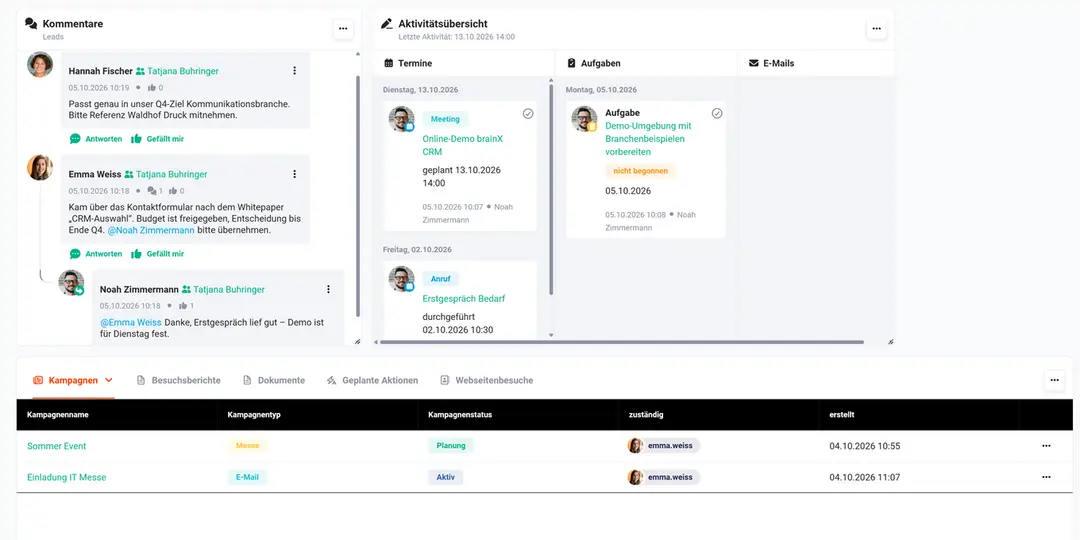Viewport: 1080px width, 540px height.
Task: Click Hannah Fischer's avatar picture
Action: click(x=40, y=64)
